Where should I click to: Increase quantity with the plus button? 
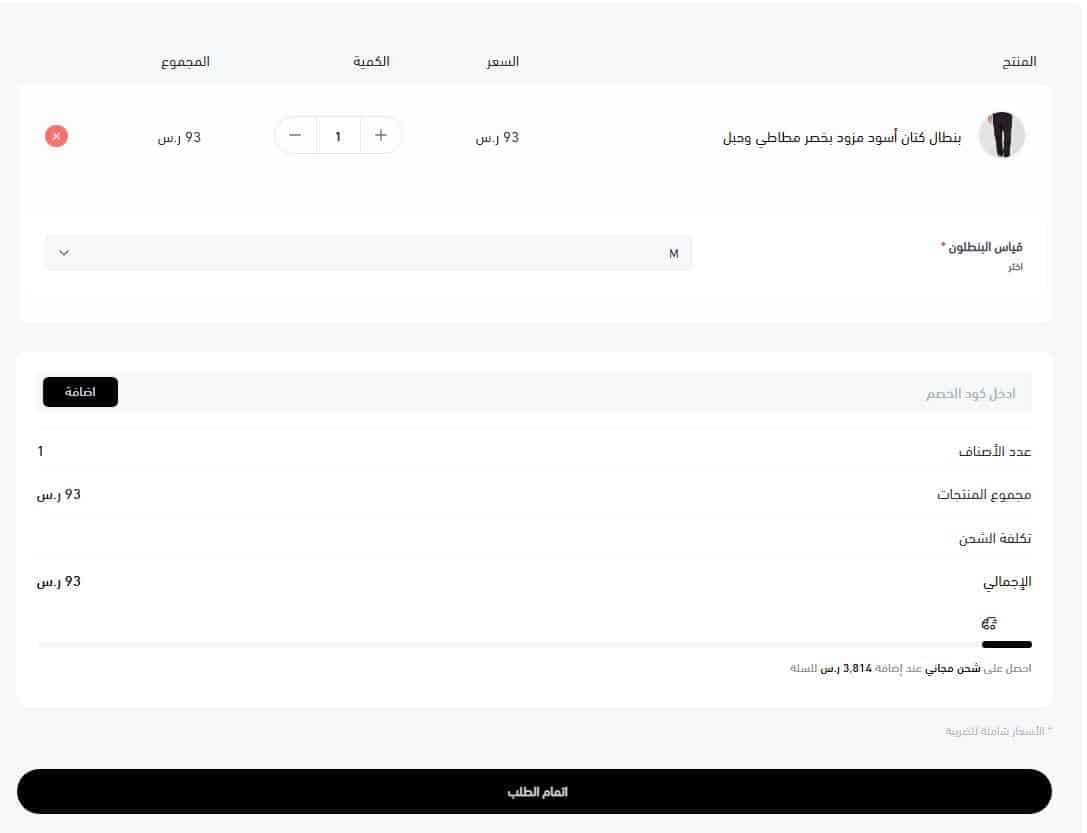pos(381,135)
